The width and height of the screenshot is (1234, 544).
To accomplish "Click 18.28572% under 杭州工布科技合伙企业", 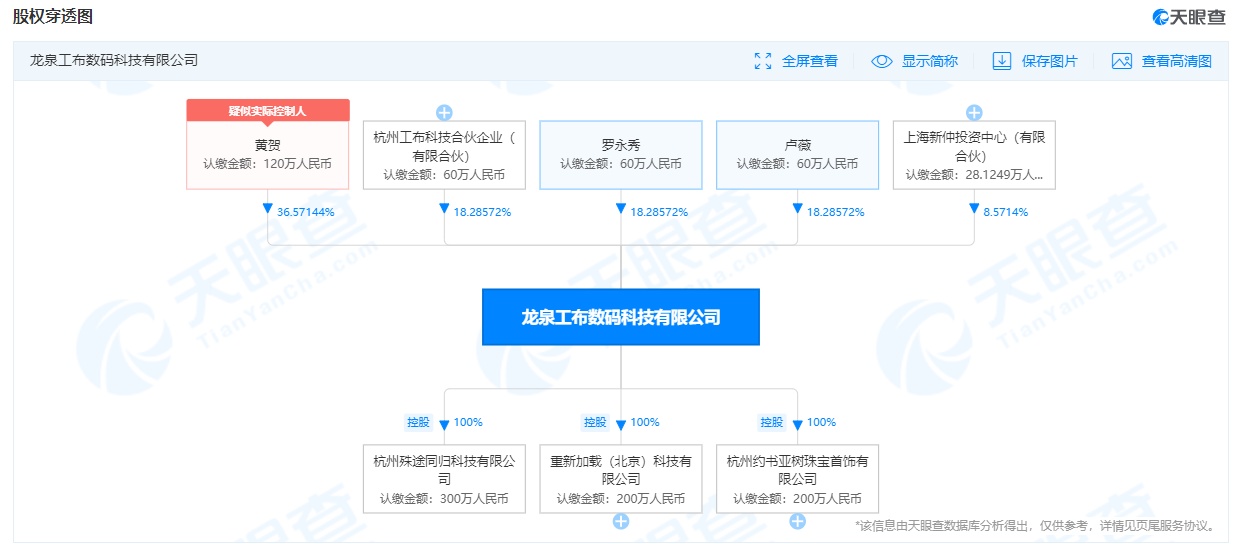I will pos(482,212).
